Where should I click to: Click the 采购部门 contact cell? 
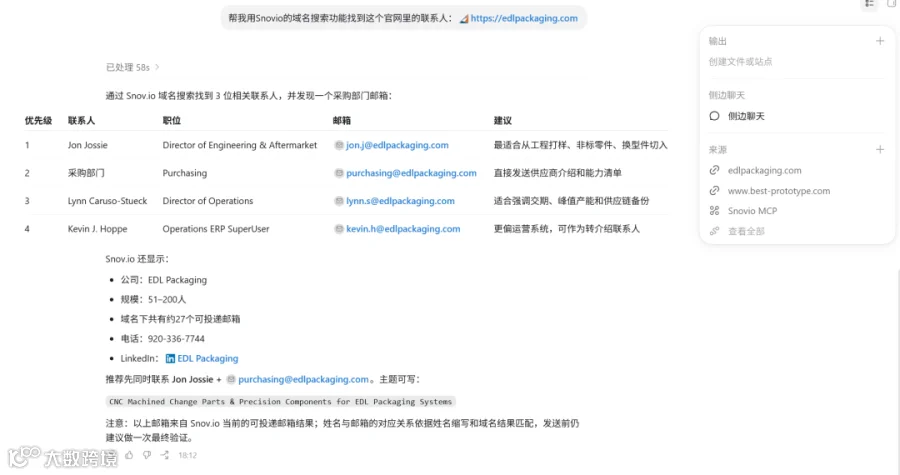click(x=86, y=173)
